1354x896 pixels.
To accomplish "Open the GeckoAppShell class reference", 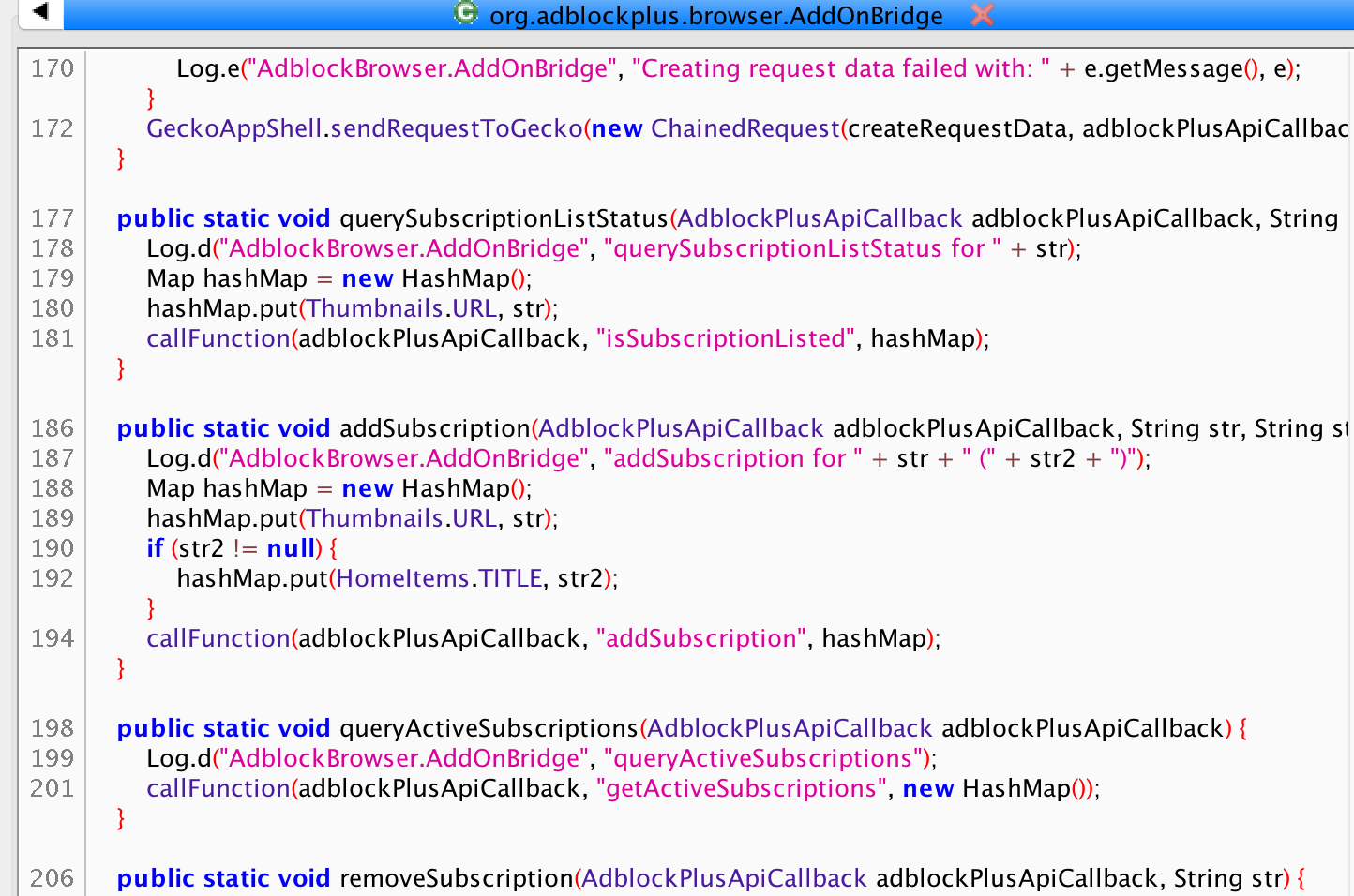I will pos(234,128).
